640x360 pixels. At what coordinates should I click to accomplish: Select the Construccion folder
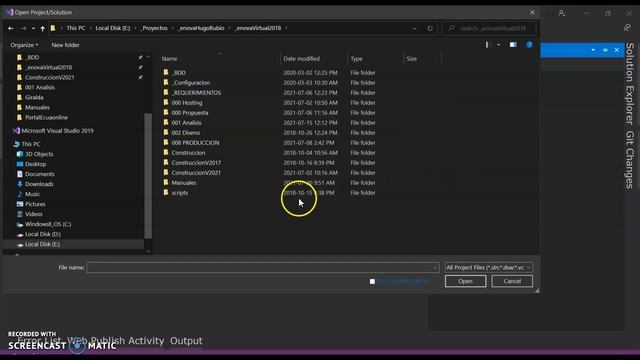pyautogui.click(x=188, y=153)
